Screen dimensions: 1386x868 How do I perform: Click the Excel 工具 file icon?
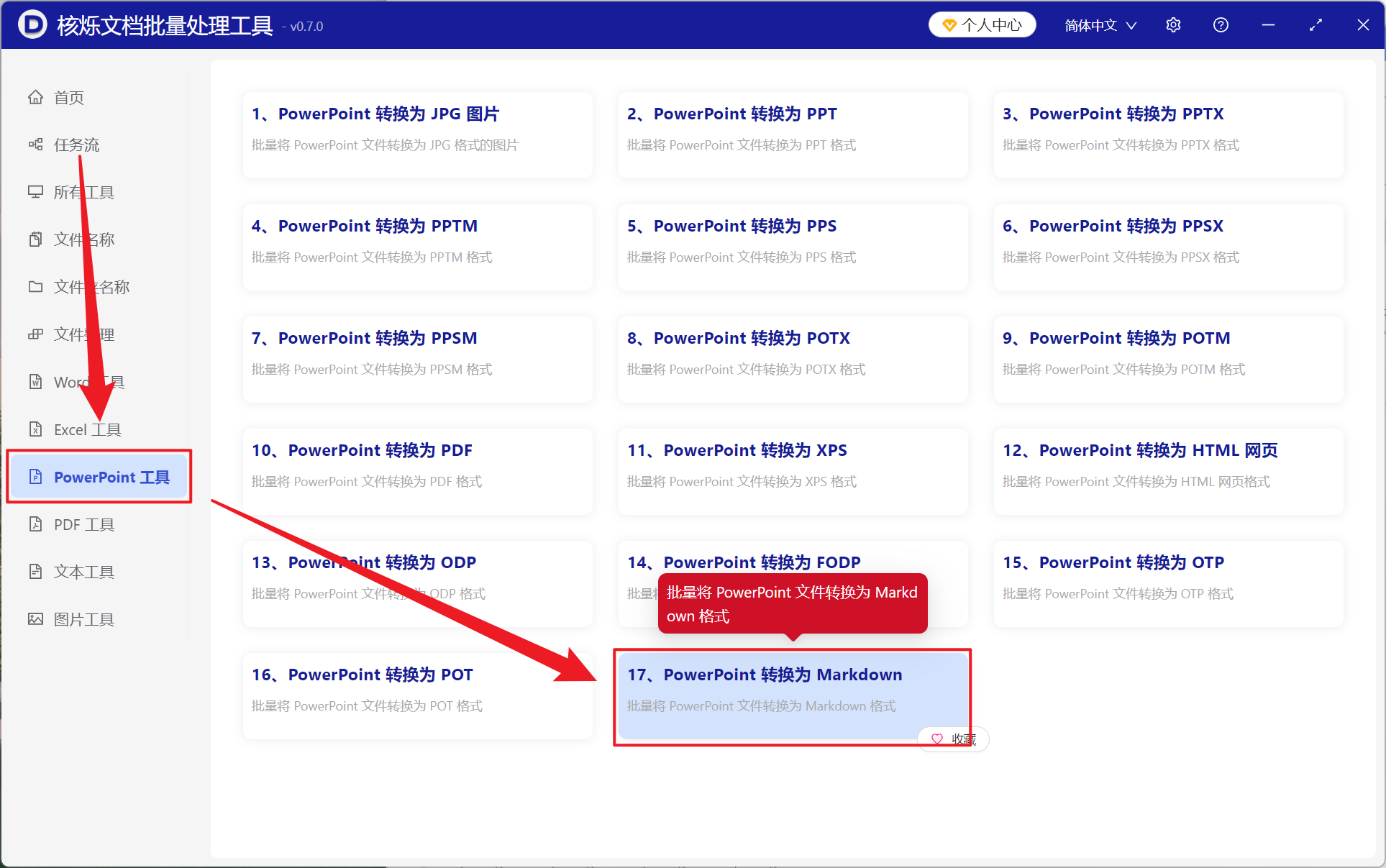[x=35, y=429]
